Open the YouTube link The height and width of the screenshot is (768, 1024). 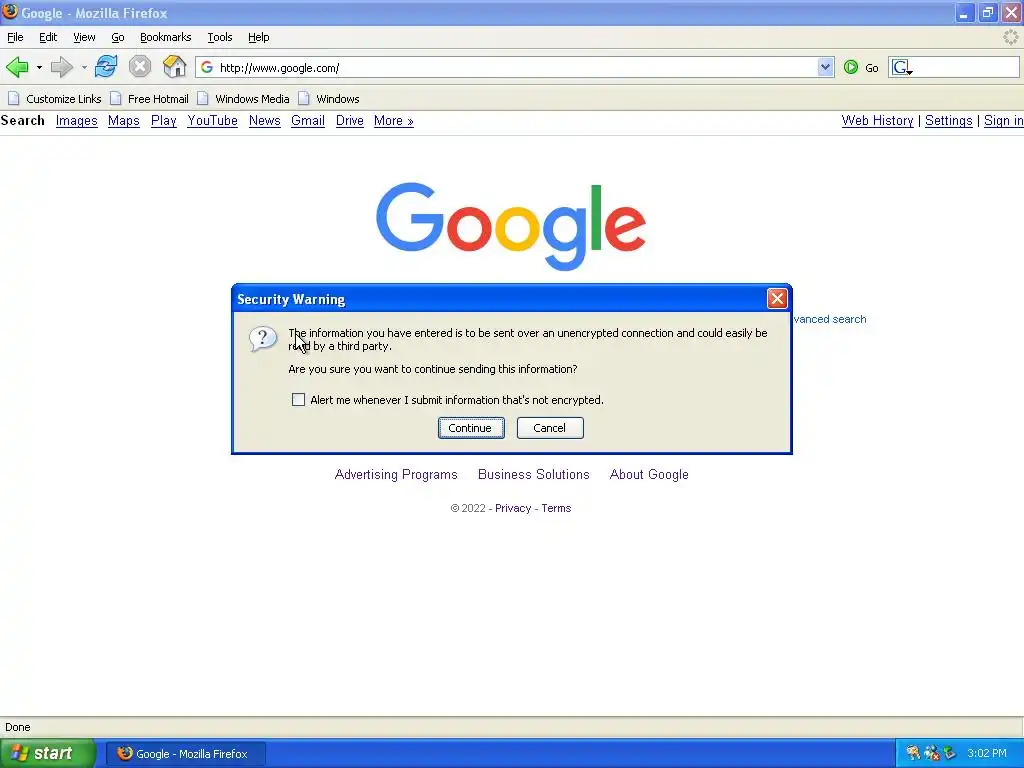[212, 121]
